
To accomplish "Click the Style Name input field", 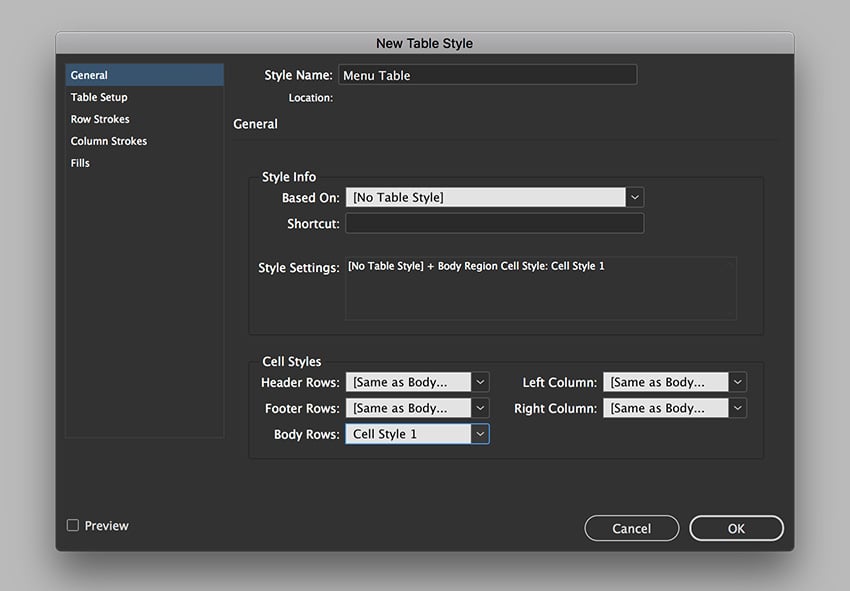I will point(487,74).
